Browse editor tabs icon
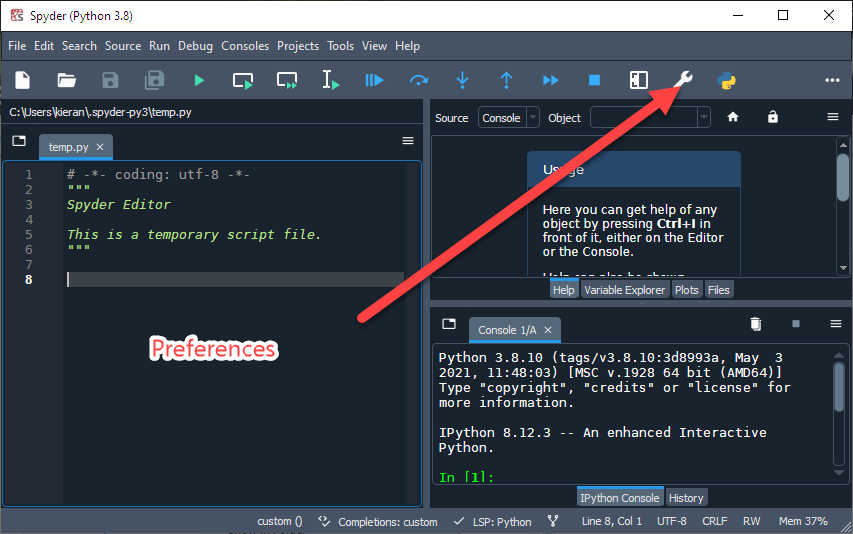Viewport: 853px width, 534px height. click(x=19, y=141)
